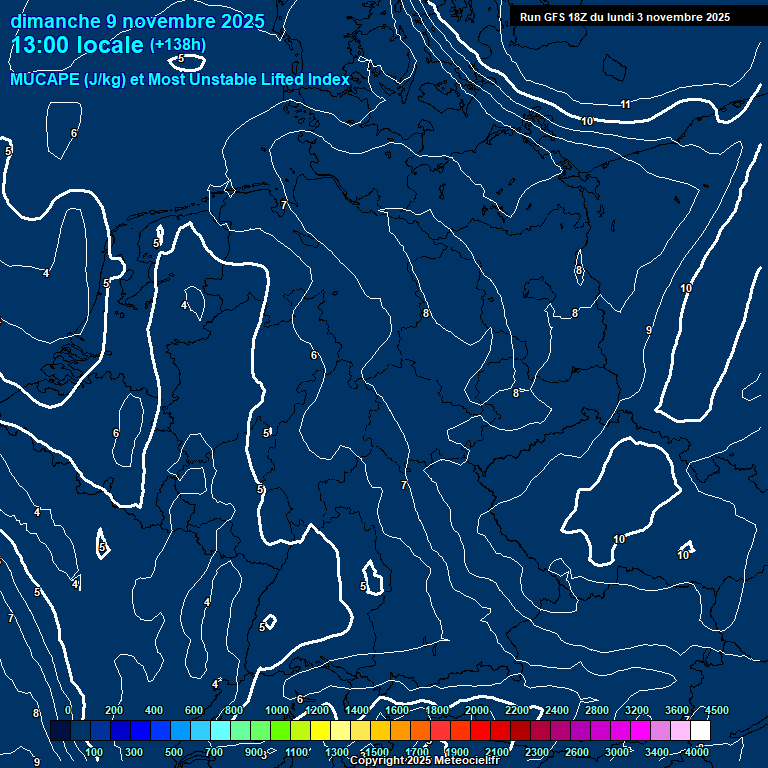Screen dimensions: 768x768
Task: Click the legend value "1900"
Action: coord(457,752)
